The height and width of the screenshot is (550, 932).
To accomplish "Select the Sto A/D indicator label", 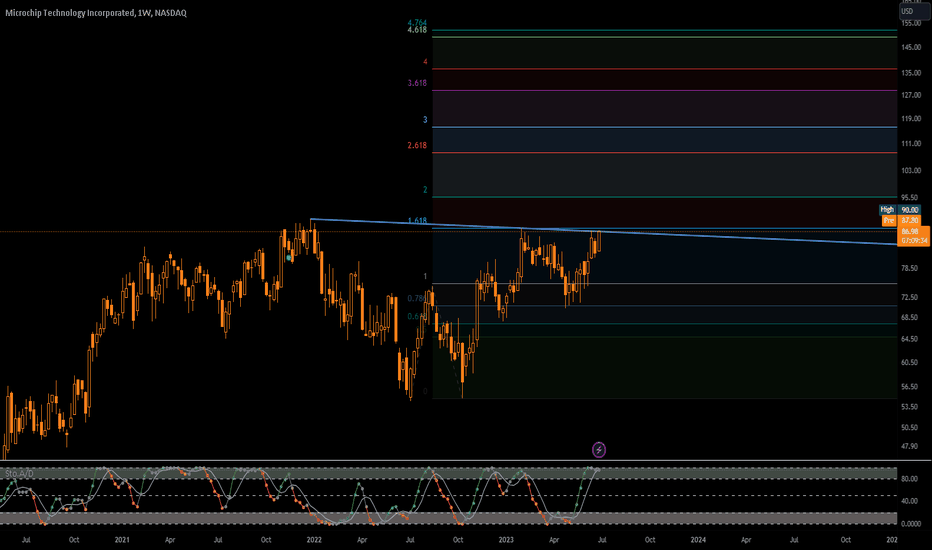I will pos(20,474).
